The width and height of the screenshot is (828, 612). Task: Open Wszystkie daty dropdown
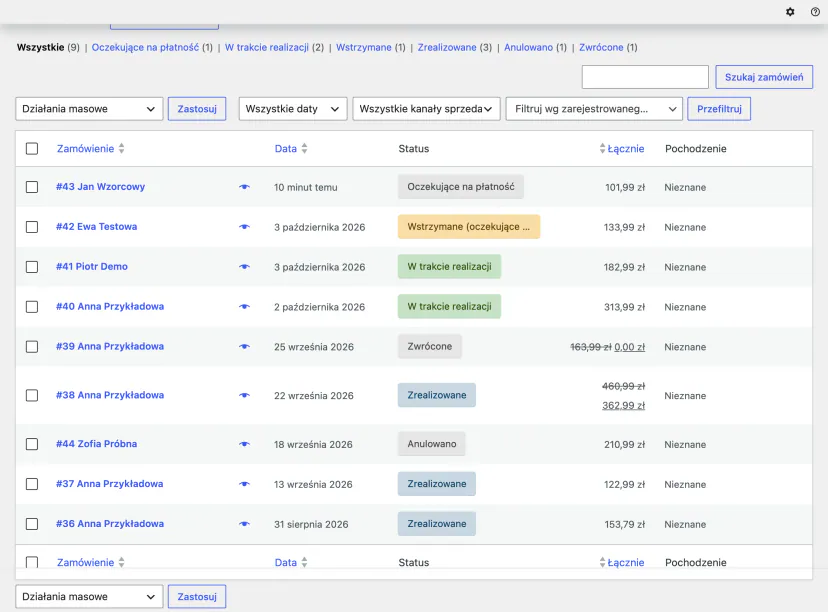[293, 109]
